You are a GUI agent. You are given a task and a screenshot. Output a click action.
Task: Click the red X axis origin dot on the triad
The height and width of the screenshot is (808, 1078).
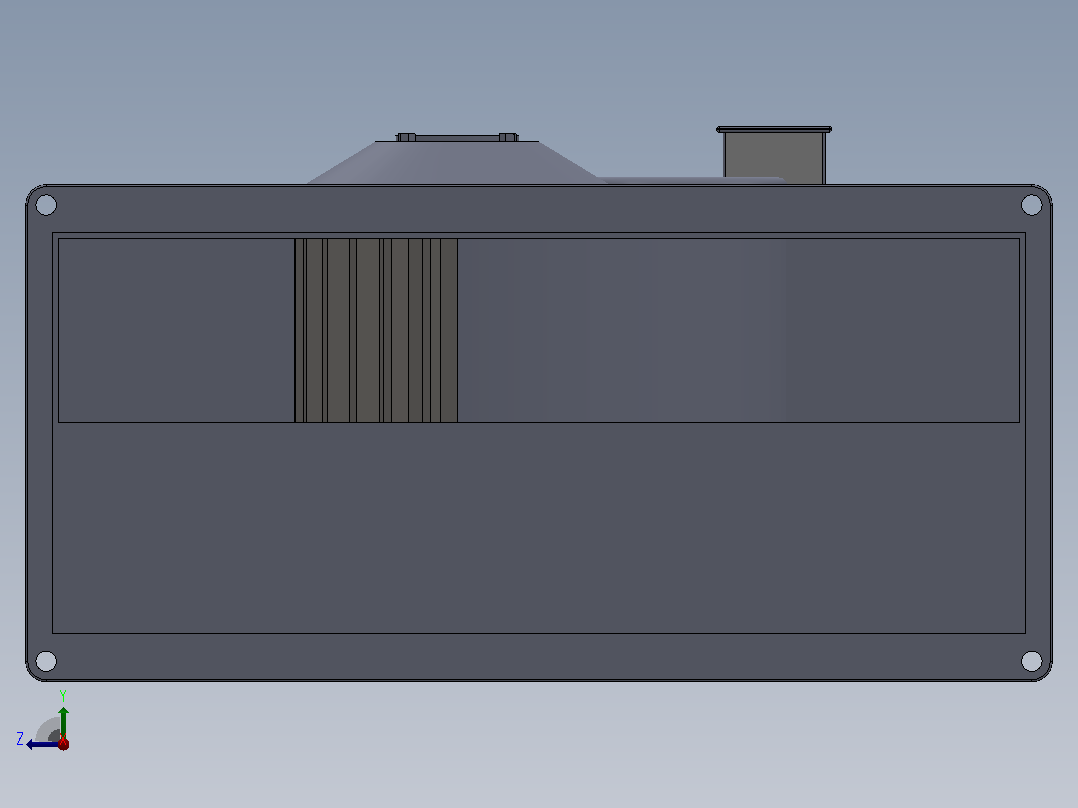pyautogui.click(x=63, y=744)
